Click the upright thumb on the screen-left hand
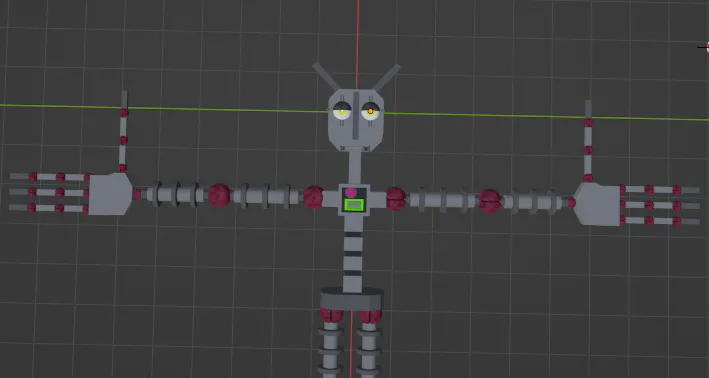This screenshot has height=378, width=709. tap(123, 131)
